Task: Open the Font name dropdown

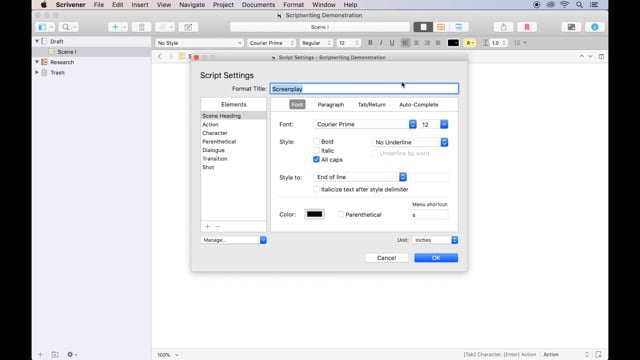Action: coord(365,124)
